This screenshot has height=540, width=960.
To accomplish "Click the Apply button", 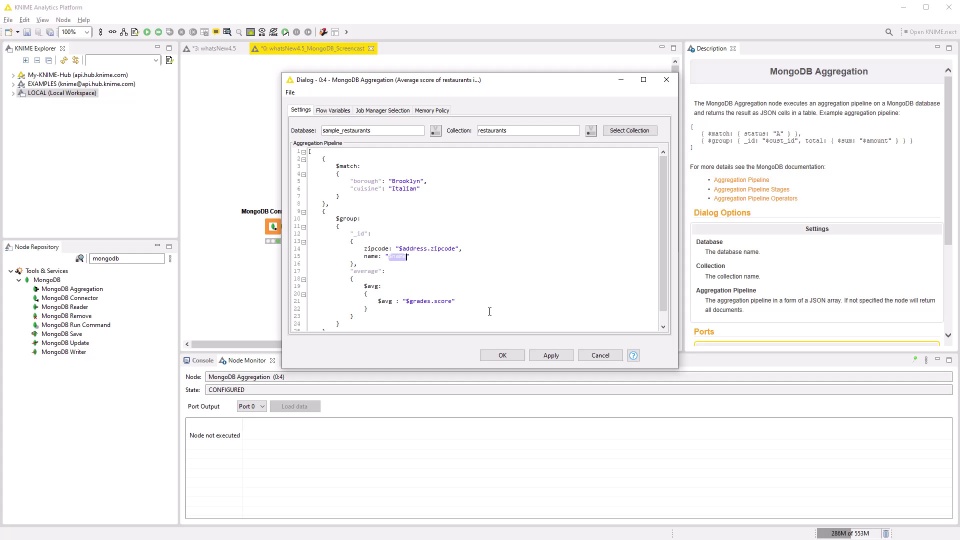I will pyautogui.click(x=551, y=355).
